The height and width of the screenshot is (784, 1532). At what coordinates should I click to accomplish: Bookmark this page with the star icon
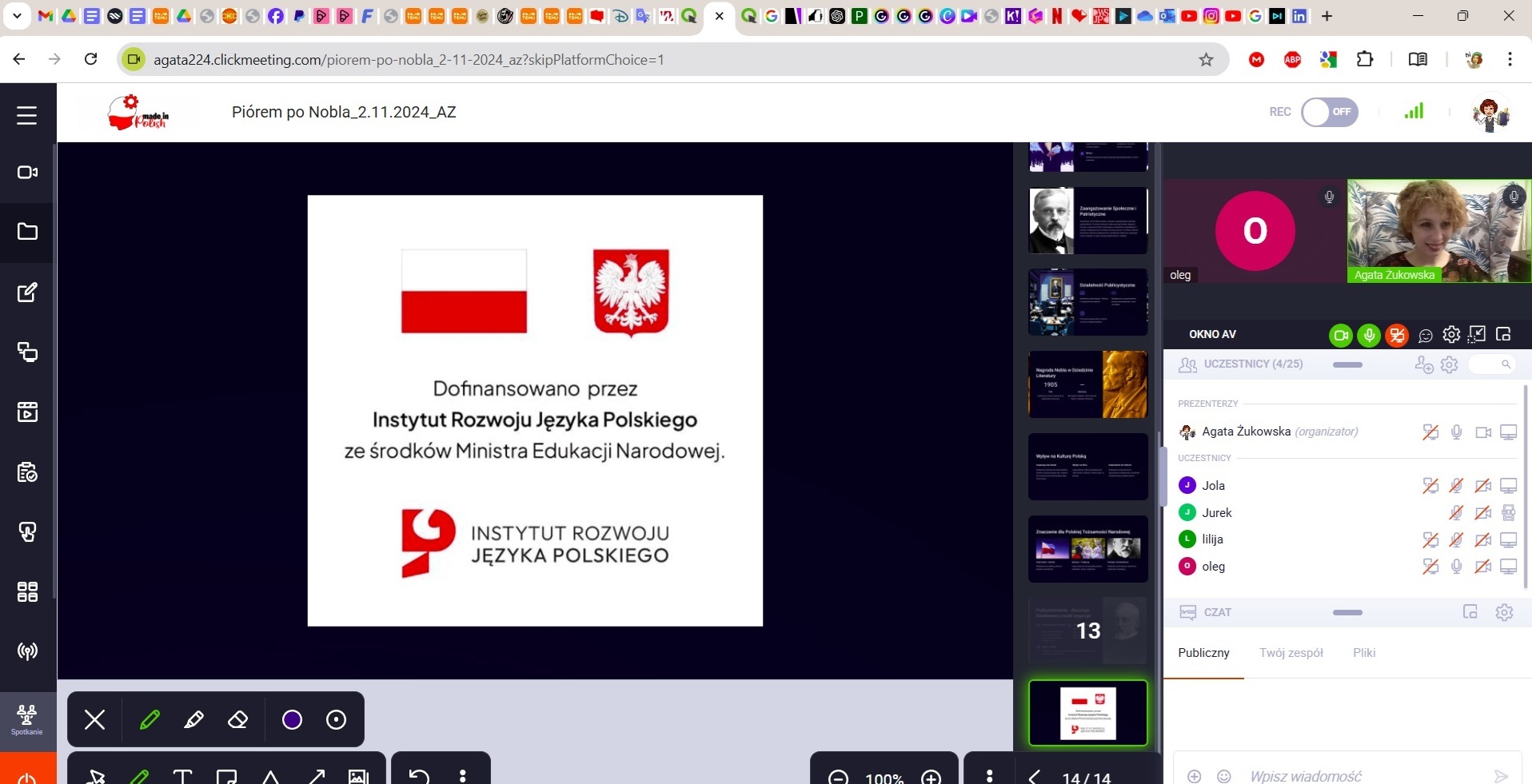coord(1206,60)
